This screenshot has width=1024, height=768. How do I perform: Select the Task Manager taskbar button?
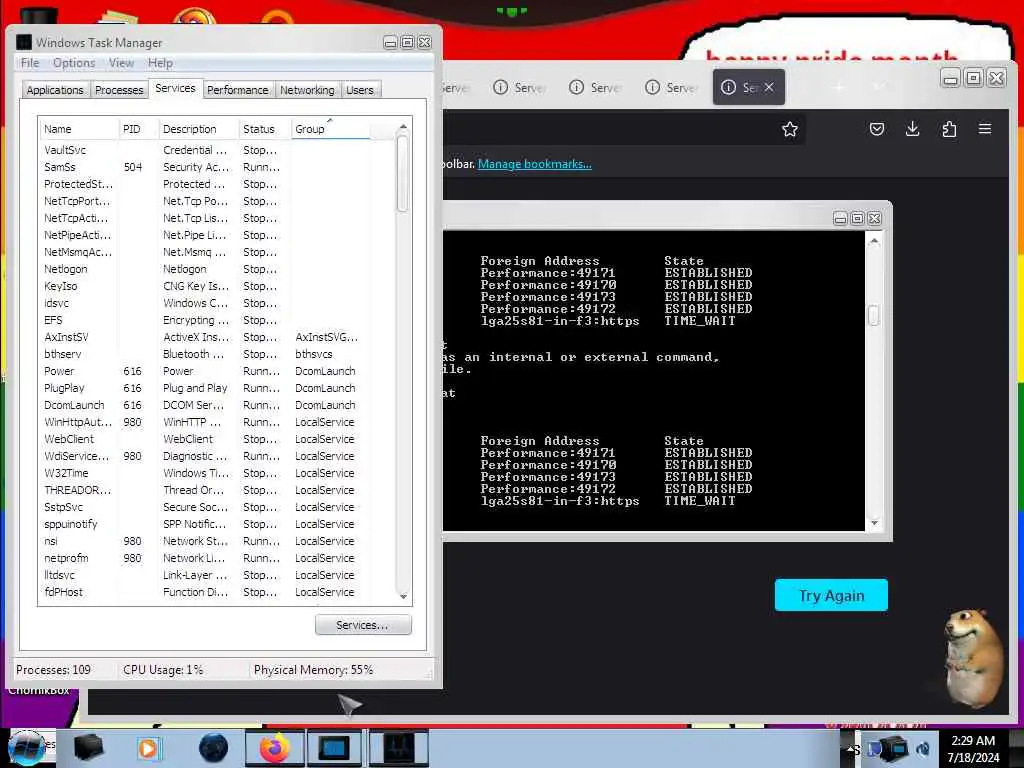[398, 748]
